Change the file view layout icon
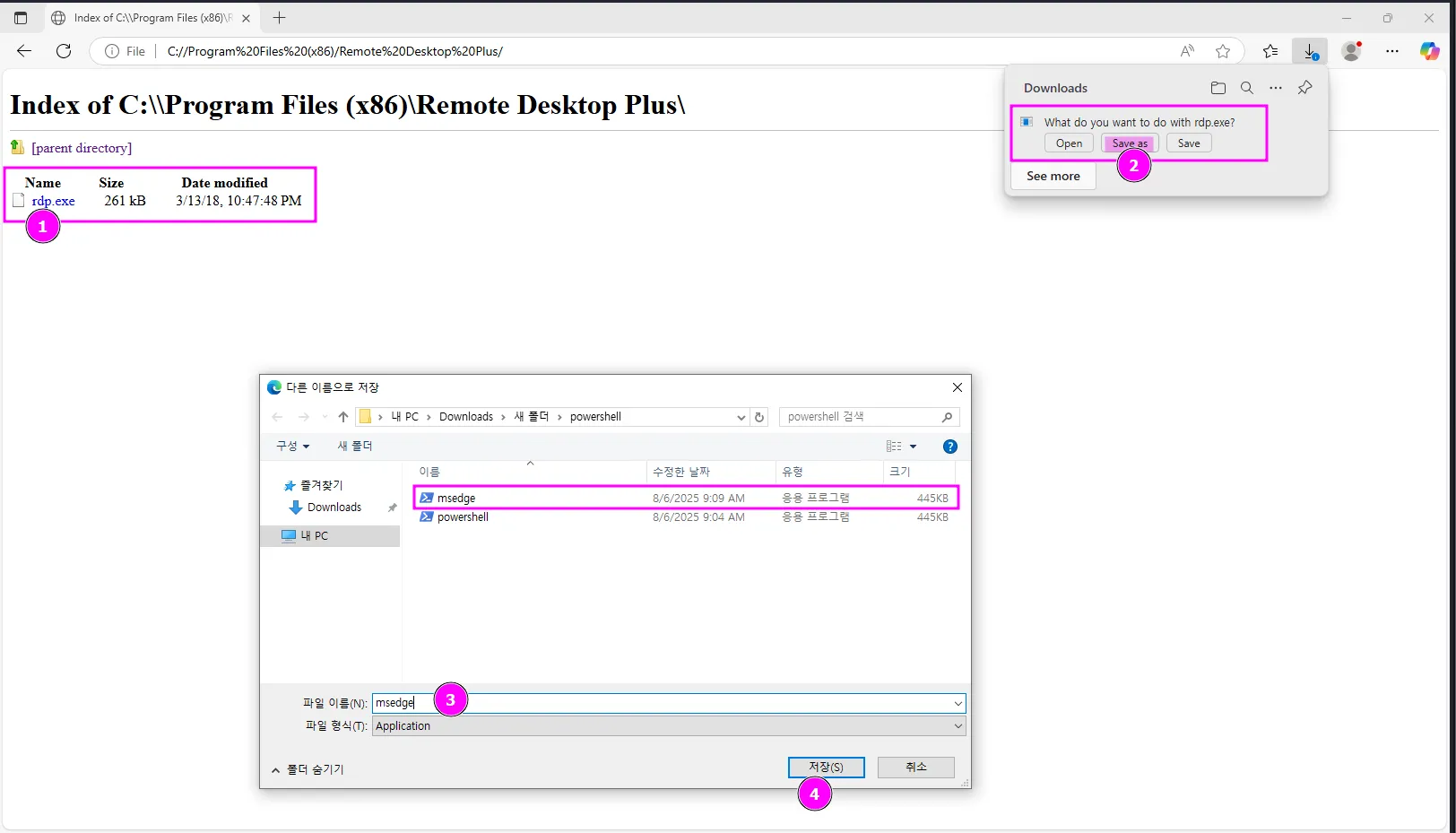The width and height of the screenshot is (1456, 833). [x=894, y=447]
